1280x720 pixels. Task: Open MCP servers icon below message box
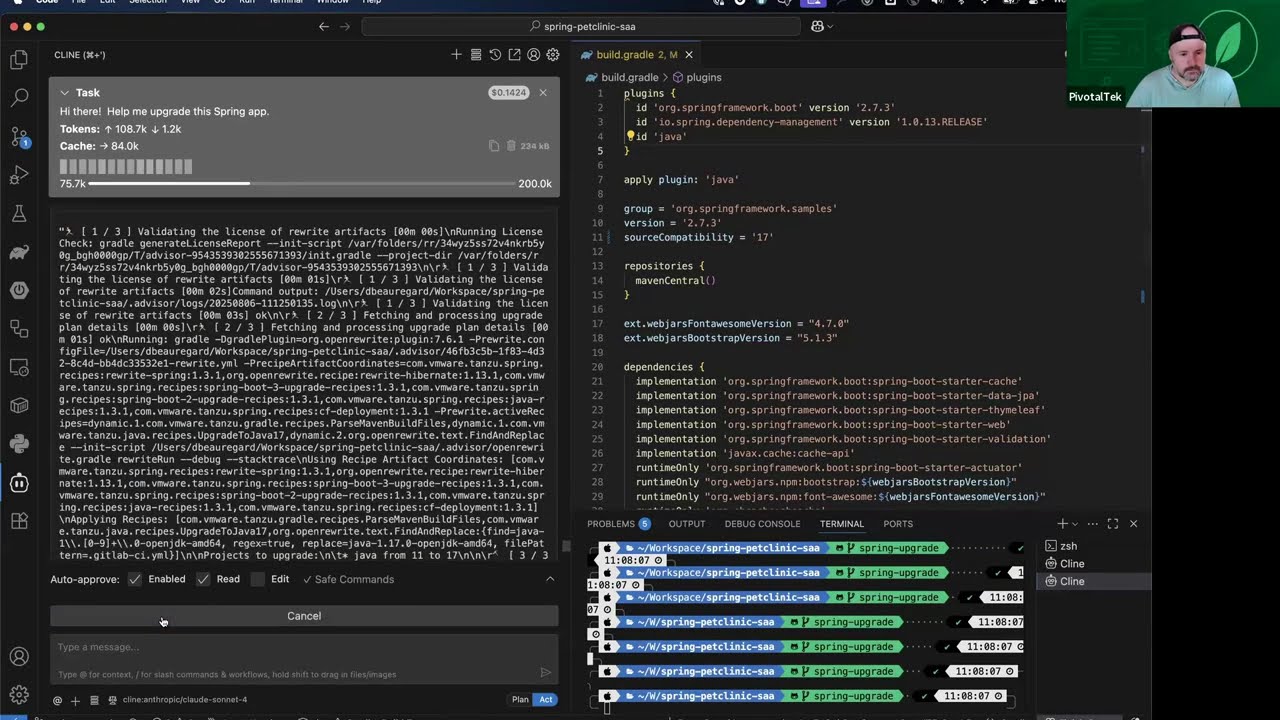tap(94, 700)
